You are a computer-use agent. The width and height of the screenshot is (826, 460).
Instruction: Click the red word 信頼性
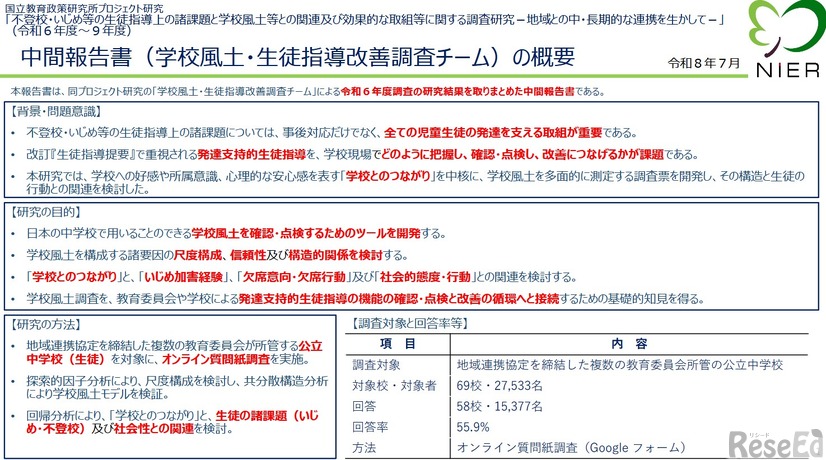(248, 256)
